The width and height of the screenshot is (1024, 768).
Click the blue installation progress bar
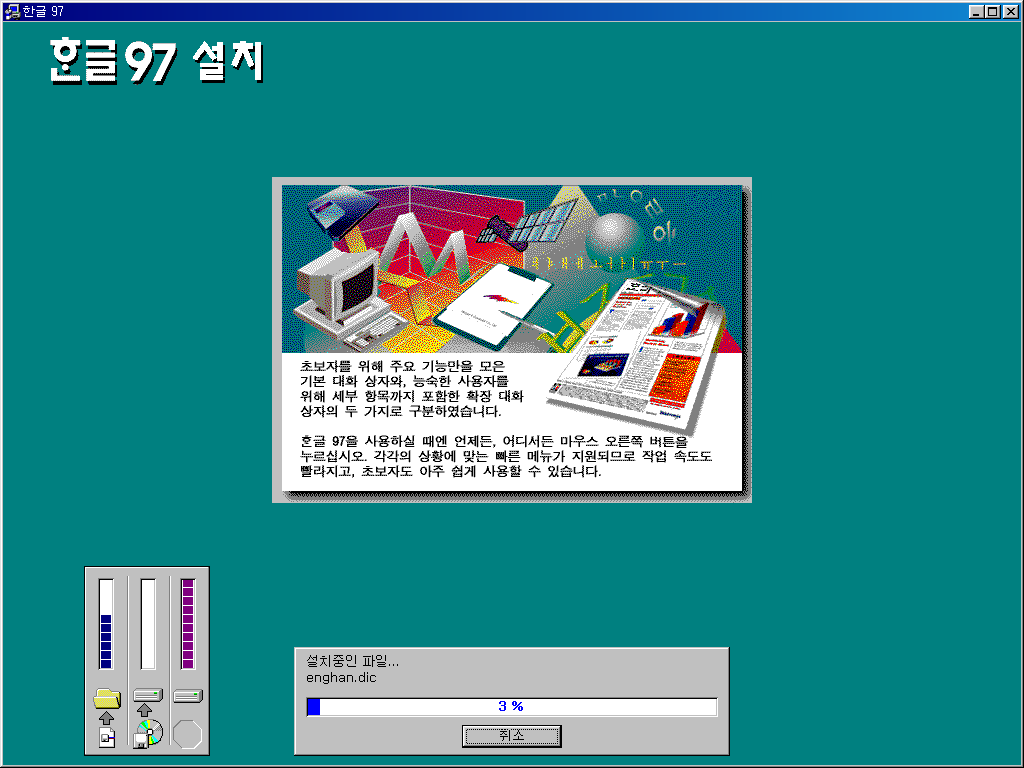[511, 707]
